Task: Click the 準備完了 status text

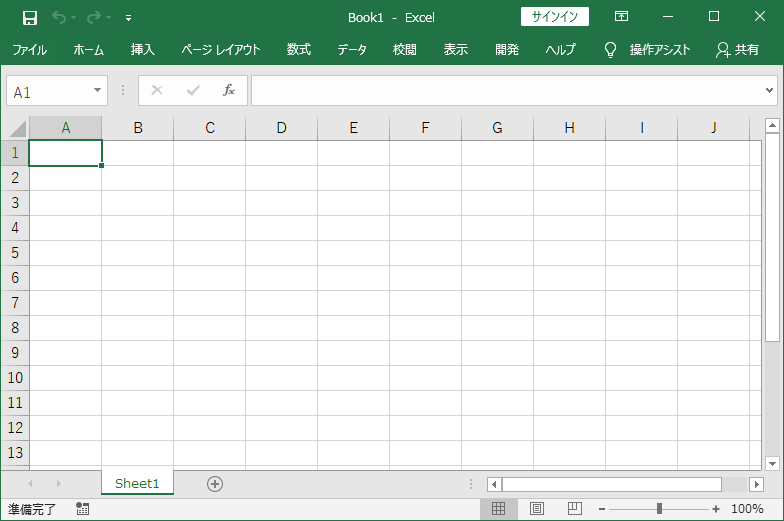Action: (32, 510)
